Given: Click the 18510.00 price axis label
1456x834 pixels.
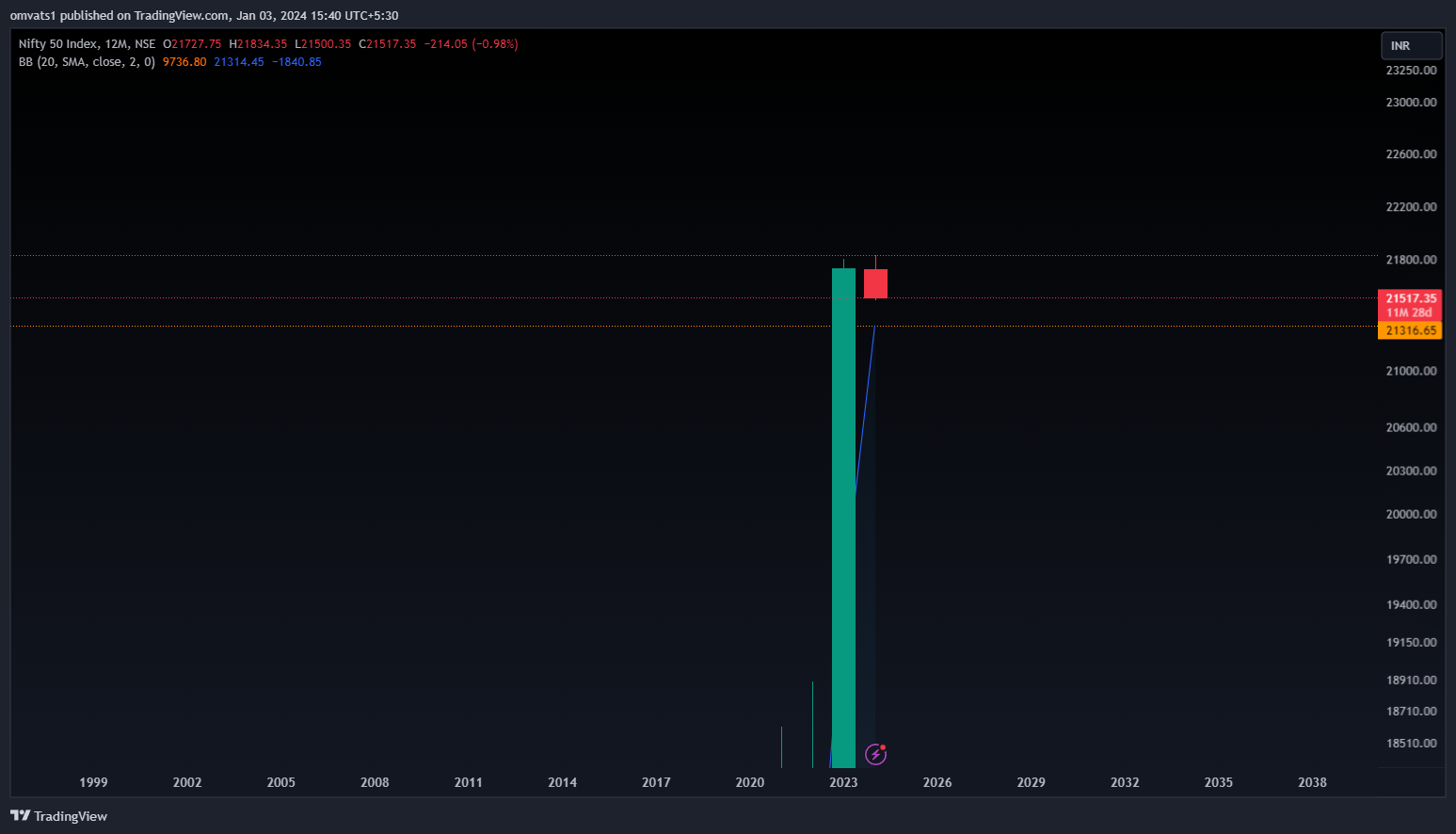Looking at the screenshot, I should coord(1411,744).
